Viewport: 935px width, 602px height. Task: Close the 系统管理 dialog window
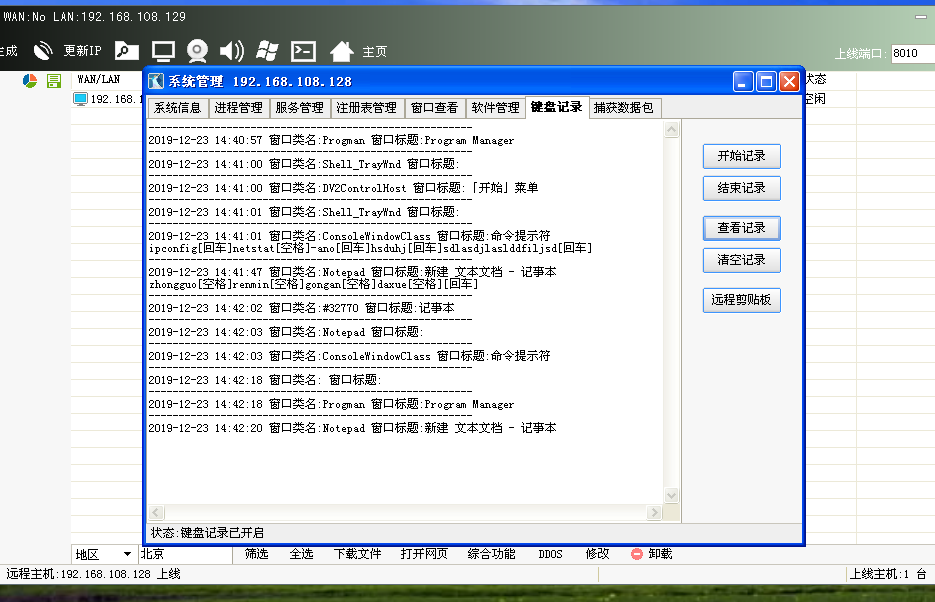pyautogui.click(x=790, y=82)
